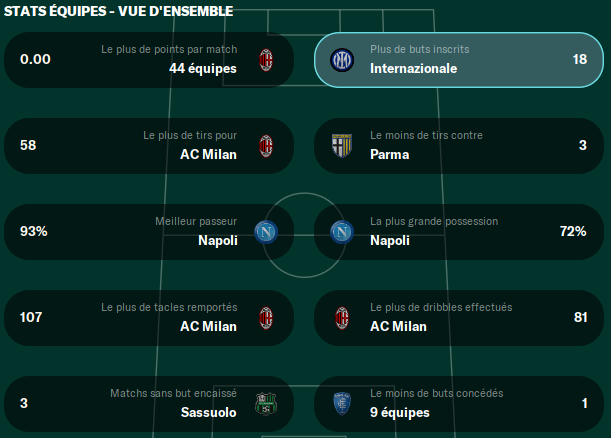Viewport: 611px width, 438px height.
Task: Click the 72% possession value
Action: click(x=573, y=231)
